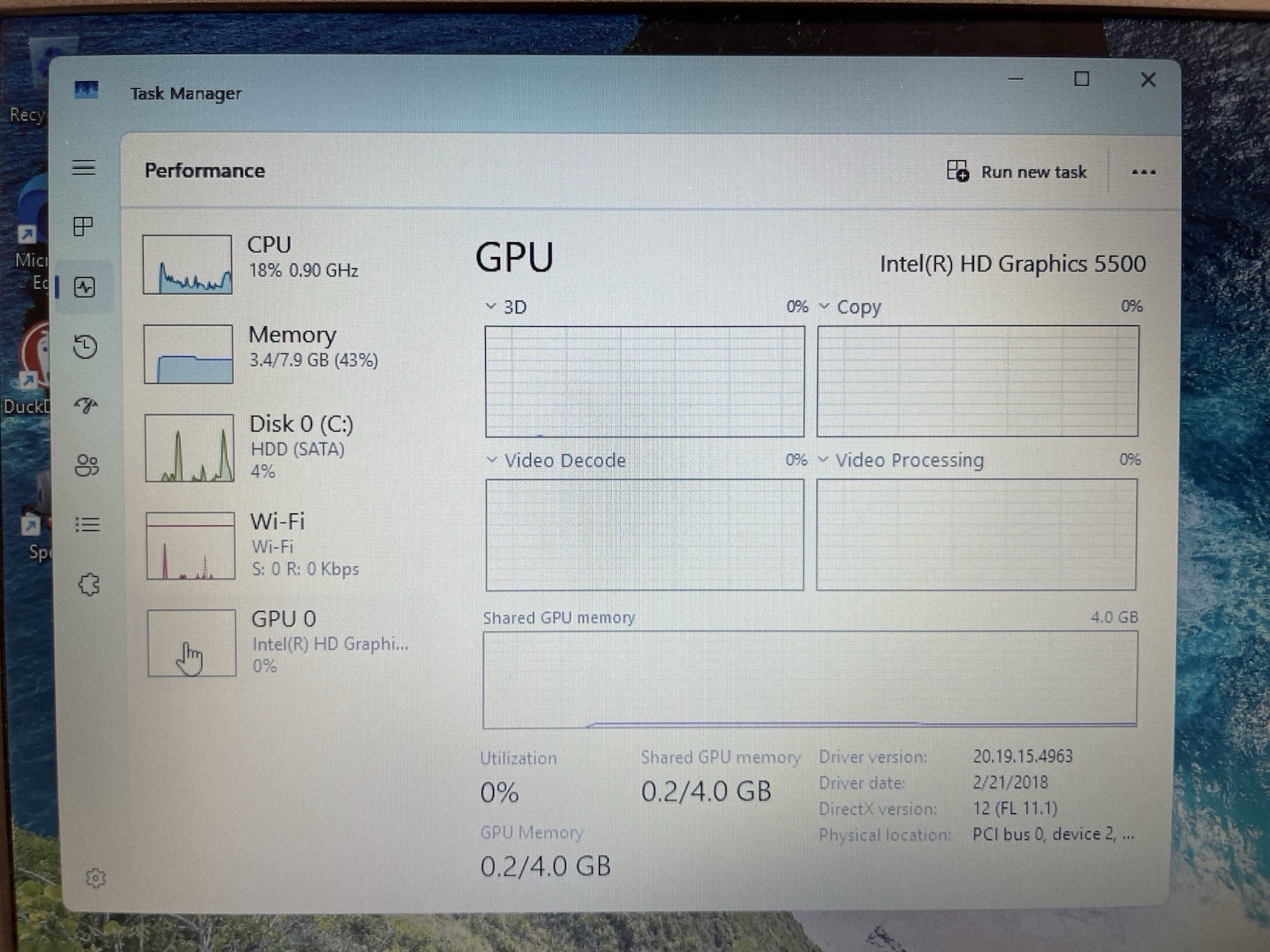
Task: Open the Users page icon
Action: (x=87, y=465)
